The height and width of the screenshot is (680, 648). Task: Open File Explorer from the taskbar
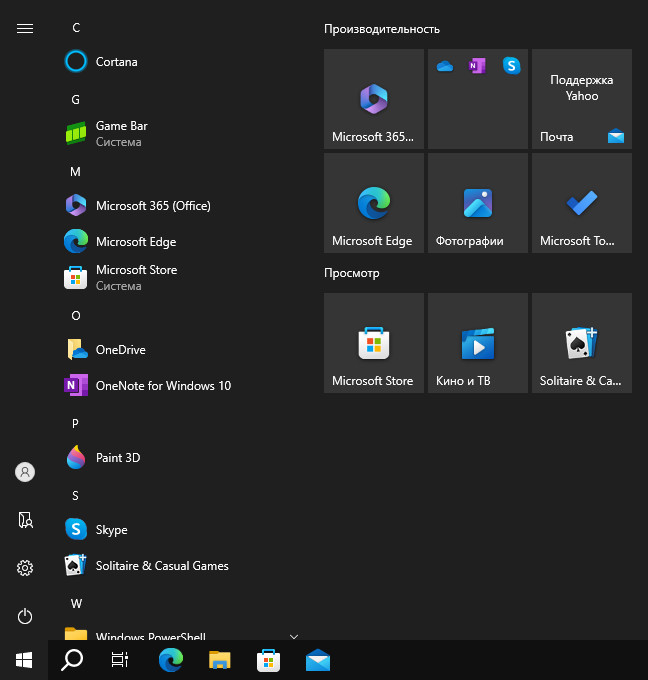pyautogui.click(x=220, y=660)
